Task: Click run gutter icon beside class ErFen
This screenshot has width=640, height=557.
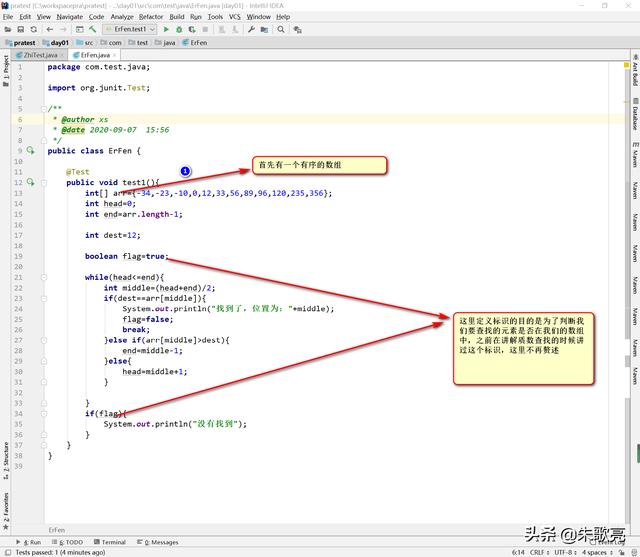Action: (x=31, y=151)
